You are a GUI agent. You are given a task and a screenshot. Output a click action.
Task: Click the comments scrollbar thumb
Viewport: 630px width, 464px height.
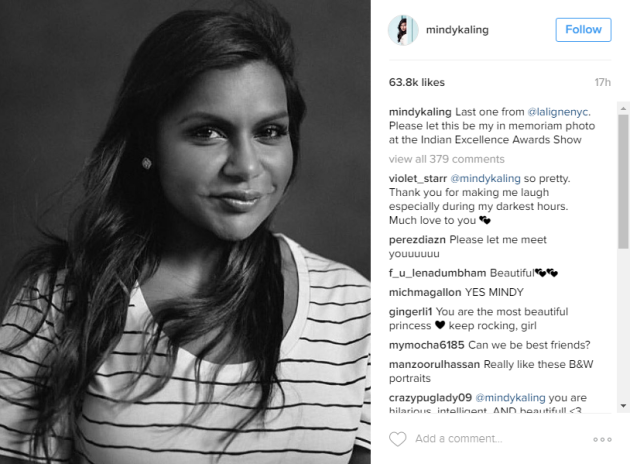click(x=623, y=182)
